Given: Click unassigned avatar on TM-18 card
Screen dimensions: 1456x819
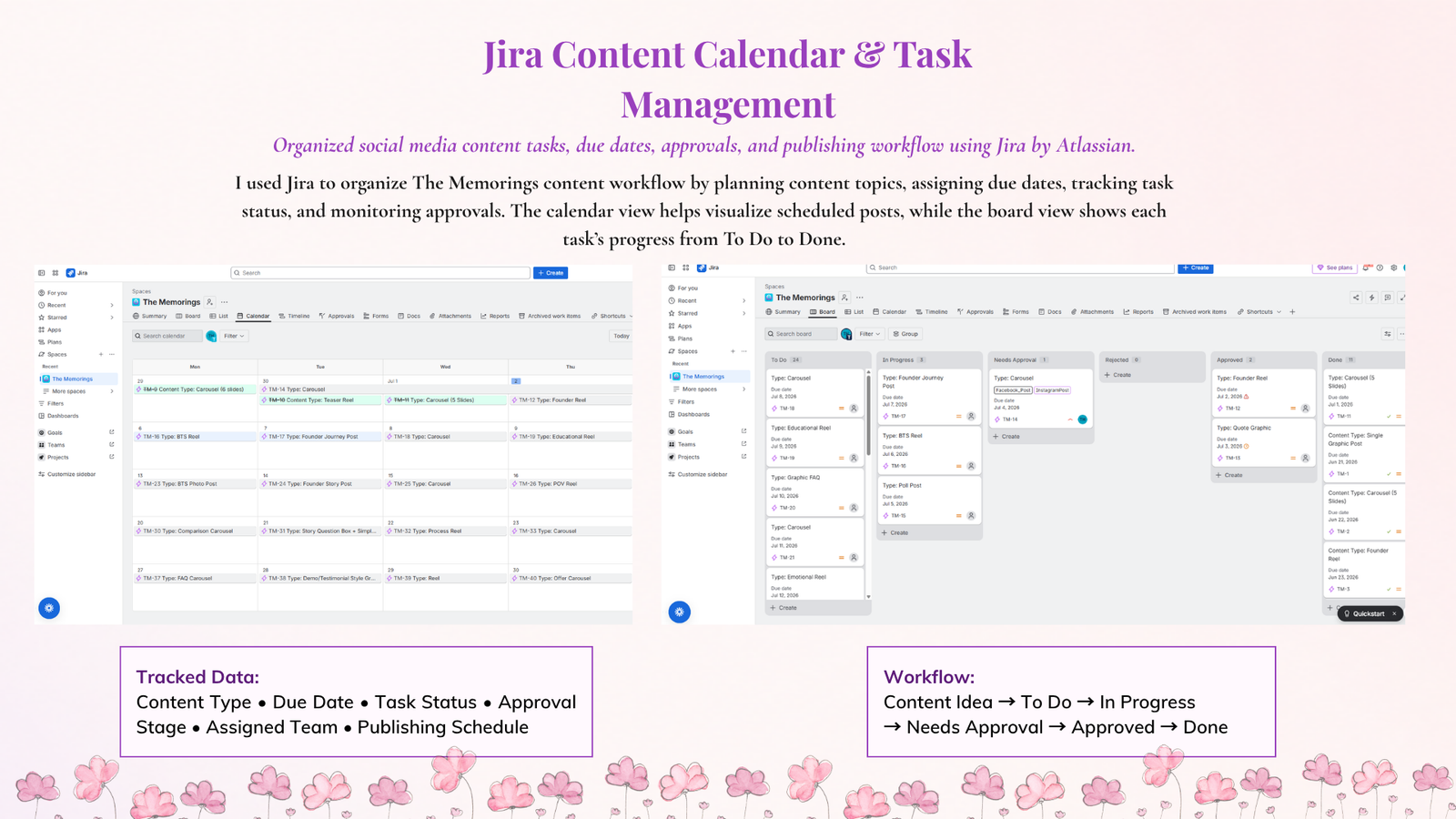Looking at the screenshot, I should tap(854, 409).
